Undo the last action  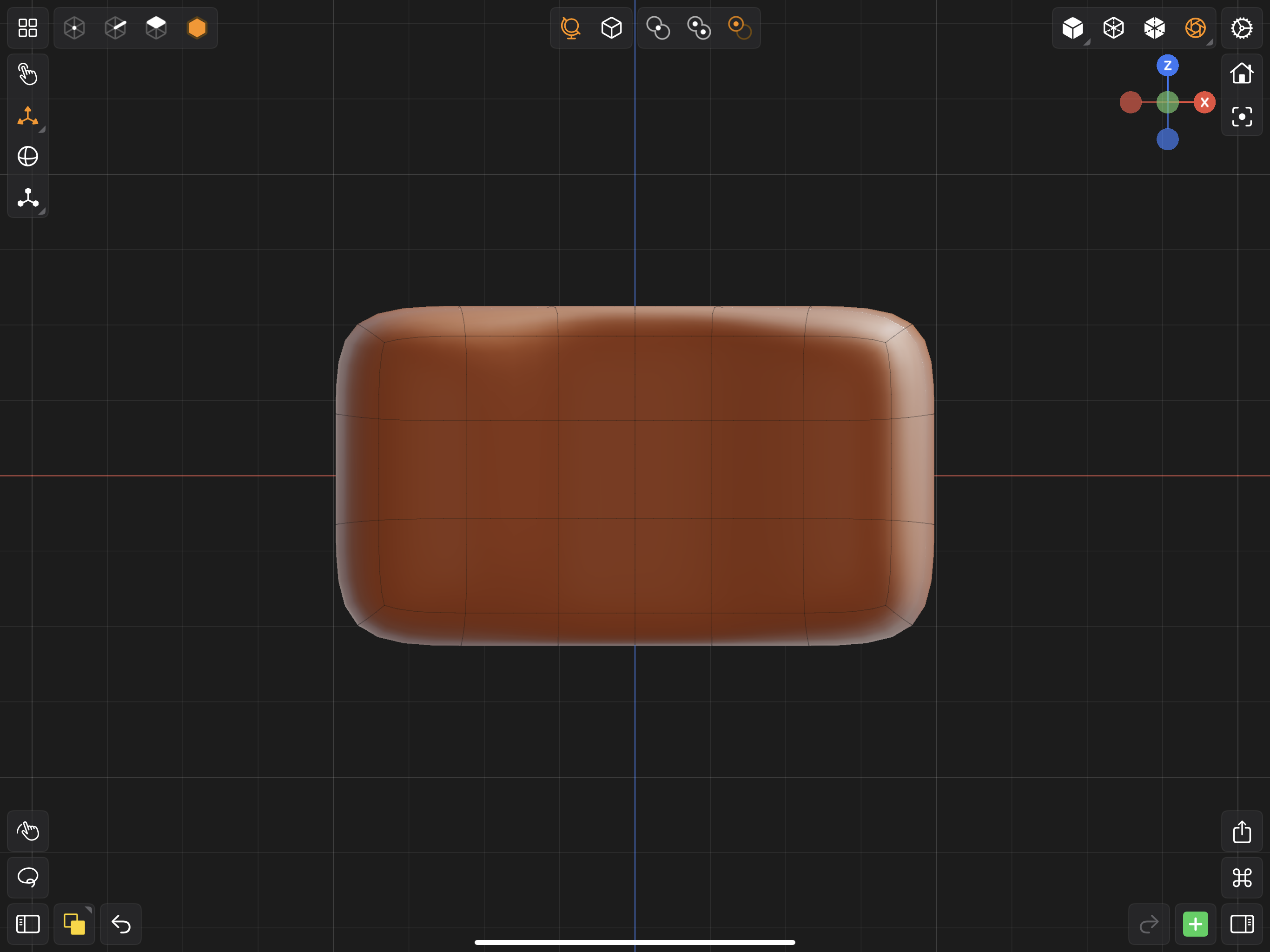click(120, 924)
